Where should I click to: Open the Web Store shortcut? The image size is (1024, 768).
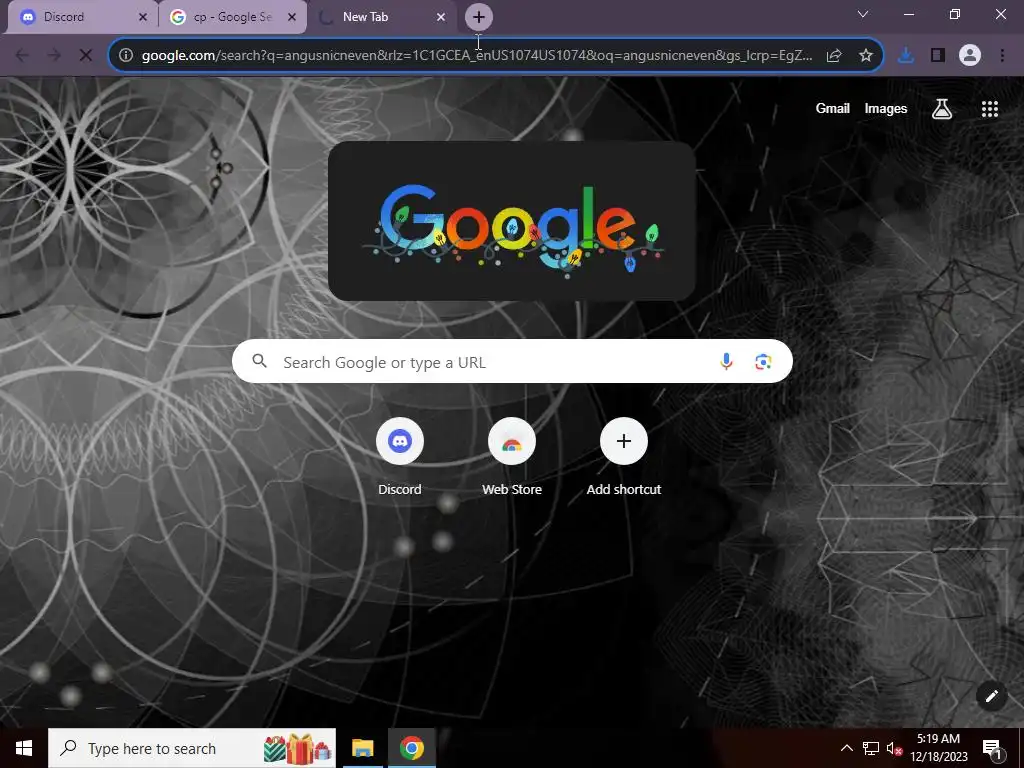(x=512, y=457)
